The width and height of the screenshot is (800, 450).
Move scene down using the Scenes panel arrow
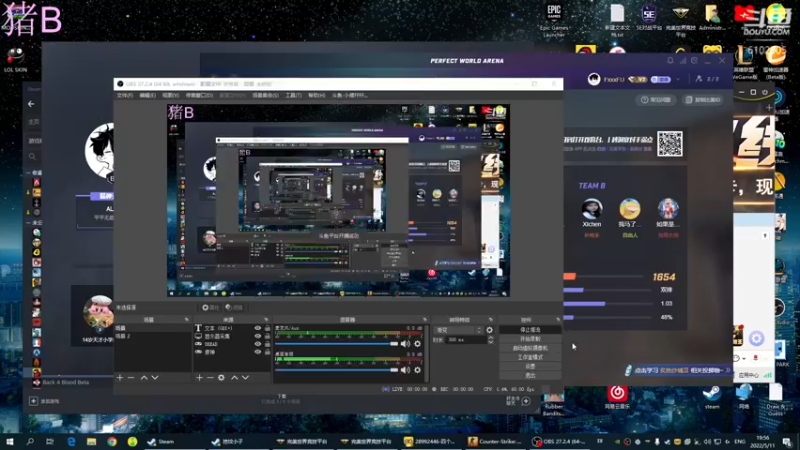[155, 378]
